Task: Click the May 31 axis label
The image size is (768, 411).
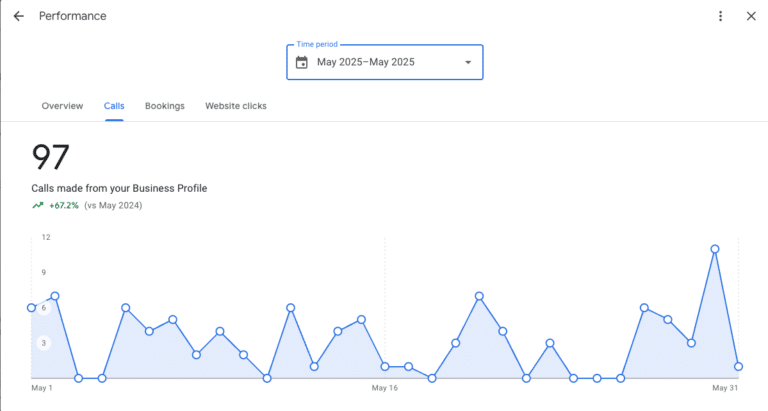Action: point(725,388)
